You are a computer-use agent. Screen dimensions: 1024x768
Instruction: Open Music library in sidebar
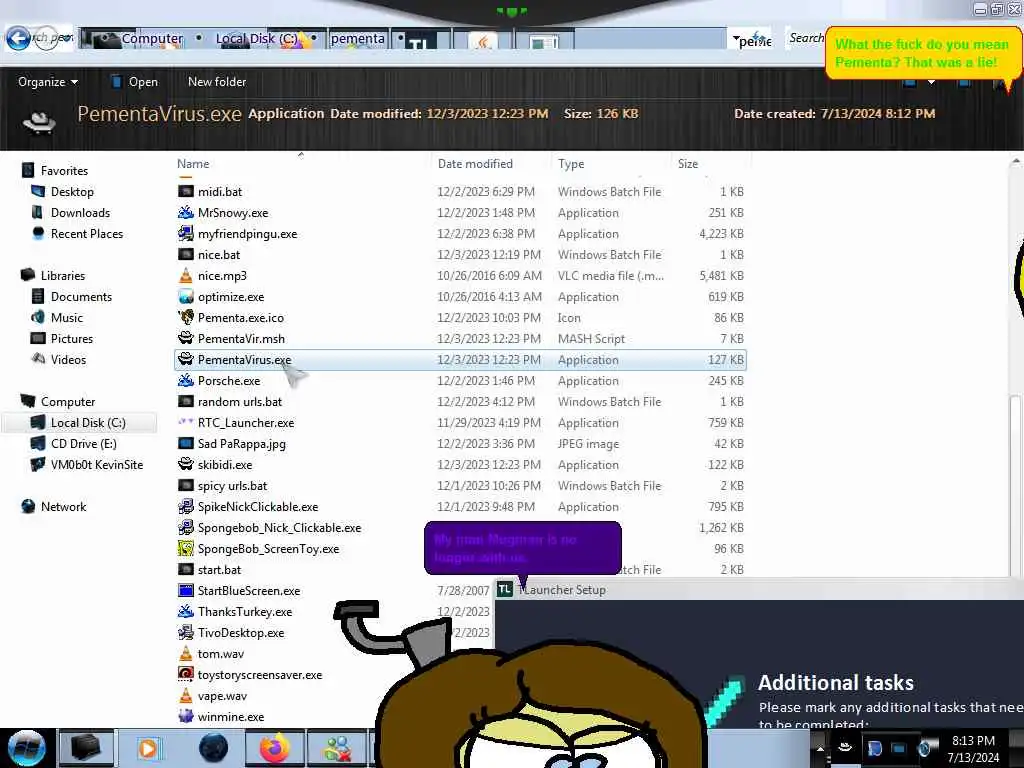pos(67,317)
